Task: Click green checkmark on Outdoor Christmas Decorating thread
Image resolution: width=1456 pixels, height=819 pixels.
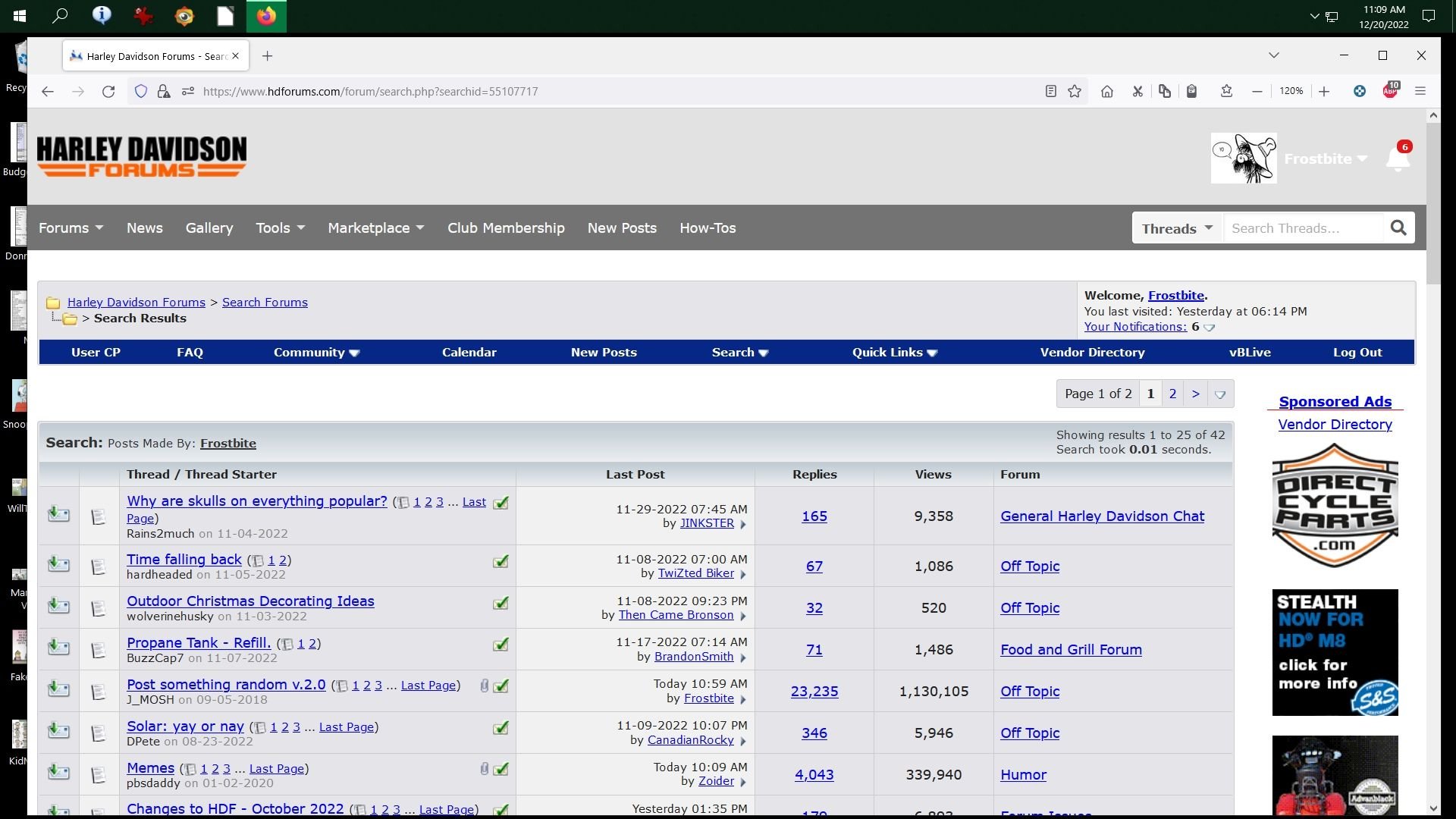Action: [500, 604]
